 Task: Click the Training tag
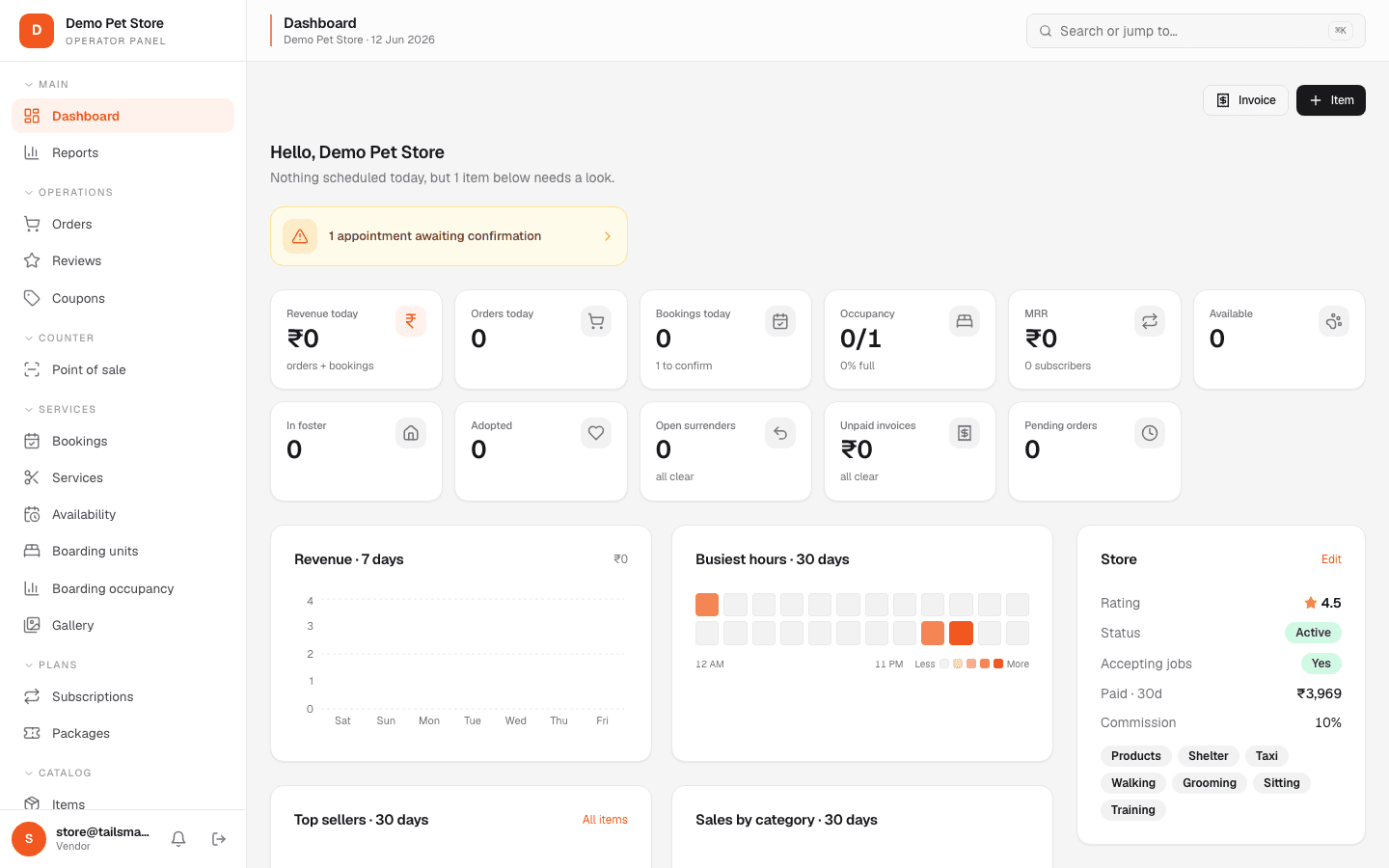1133,810
